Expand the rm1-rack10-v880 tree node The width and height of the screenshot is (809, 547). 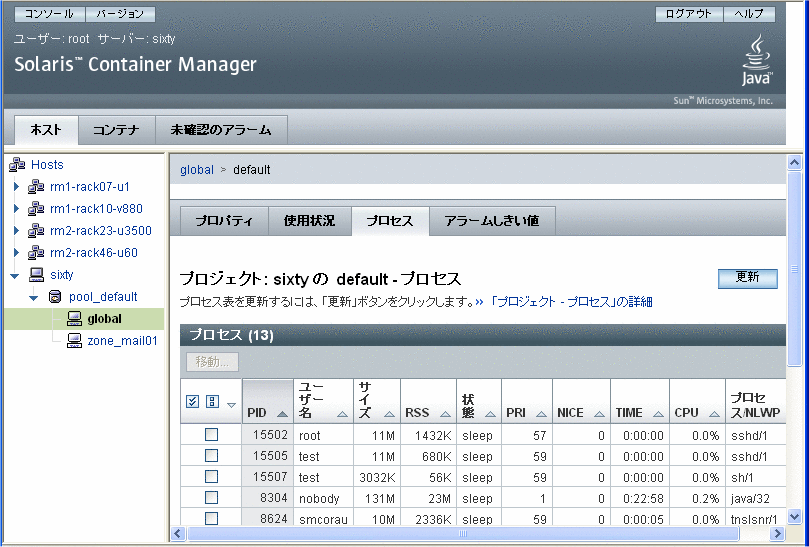(16, 208)
